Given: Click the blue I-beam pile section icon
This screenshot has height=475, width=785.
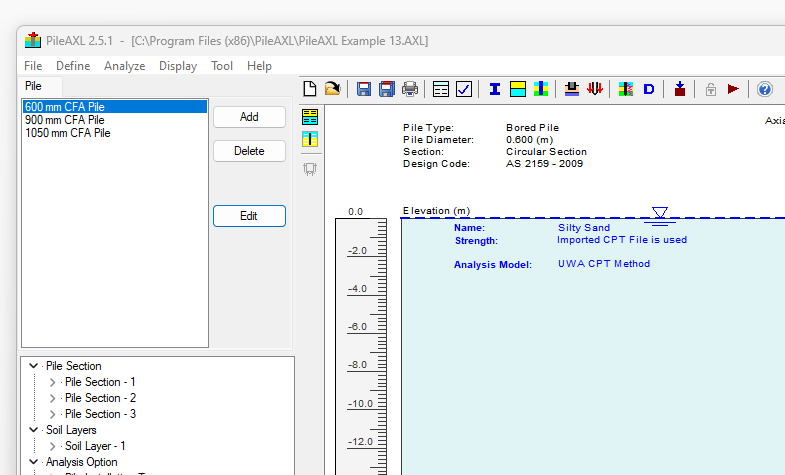Looking at the screenshot, I should (x=495, y=89).
